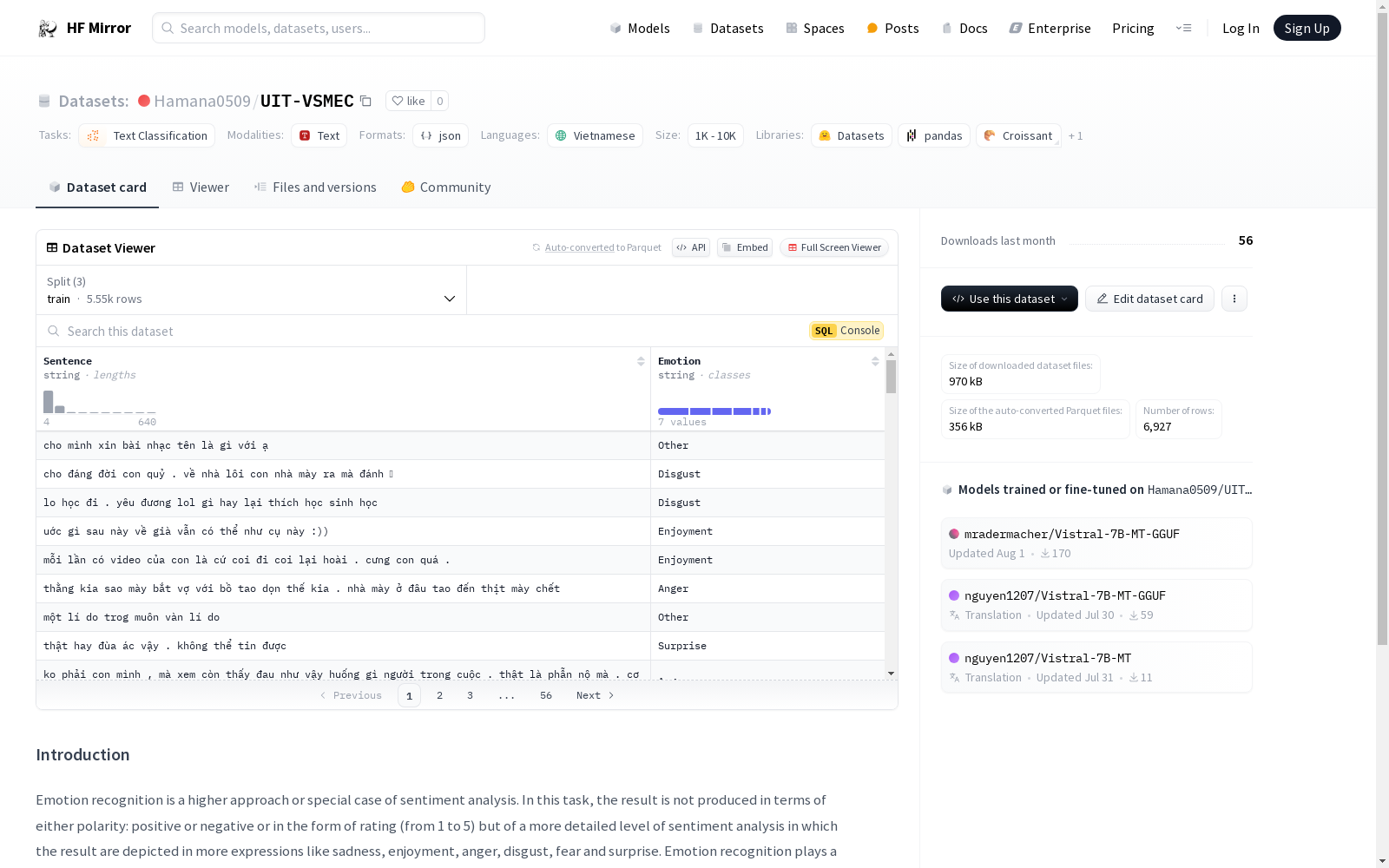Click the navigation extra menu icon
Image resolution: width=1389 pixels, height=868 pixels.
(x=1183, y=29)
